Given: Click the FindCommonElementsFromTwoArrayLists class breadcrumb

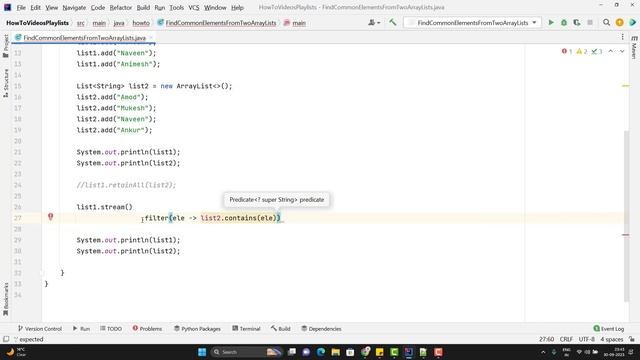Looking at the screenshot, I should [217, 23].
